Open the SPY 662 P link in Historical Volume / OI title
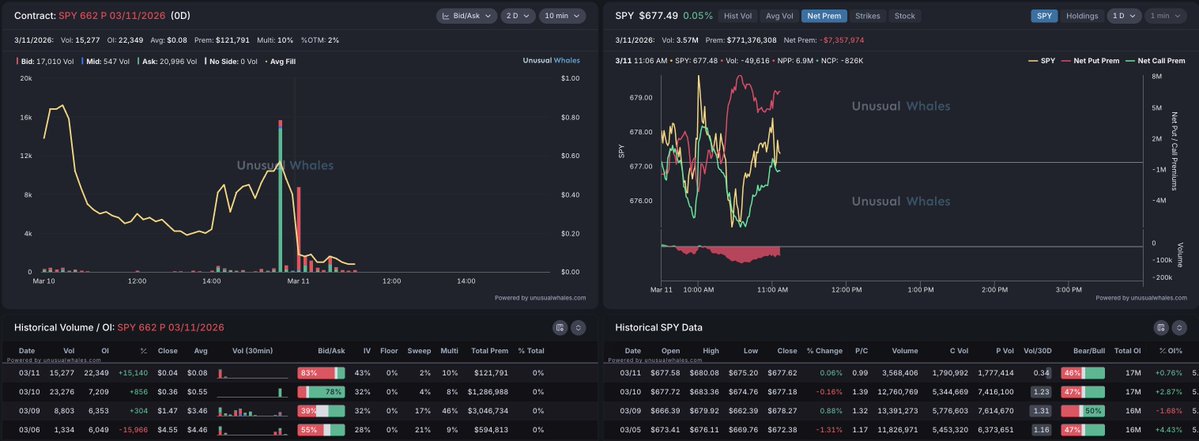 [171, 327]
